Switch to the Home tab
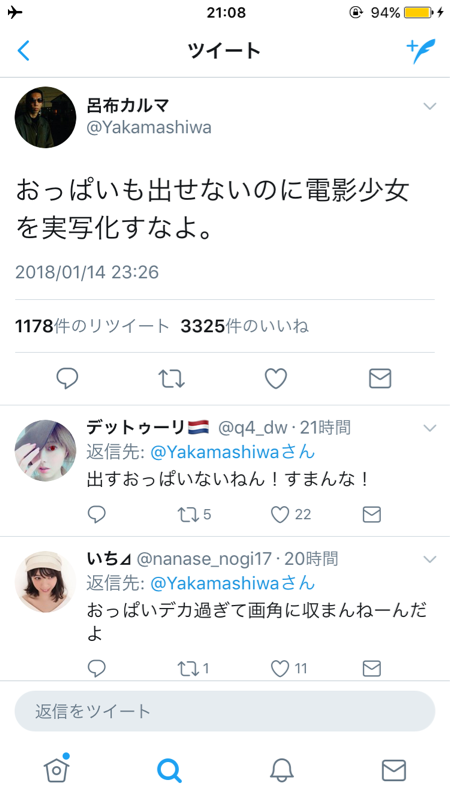Image resolution: width=450 pixels, height=800 pixels. coord(57,769)
